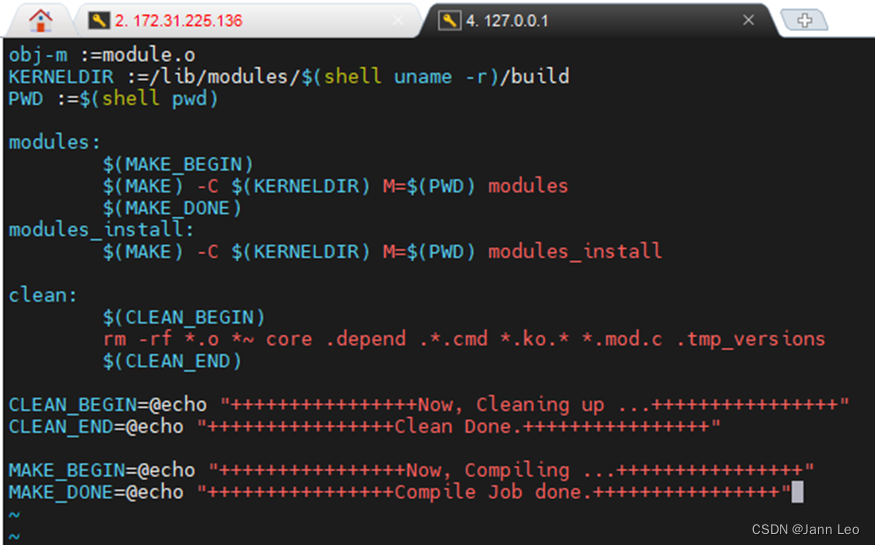Click the 'MAKE_BEGIN=@echo' variable definition
875x545 pixels.
102,470
